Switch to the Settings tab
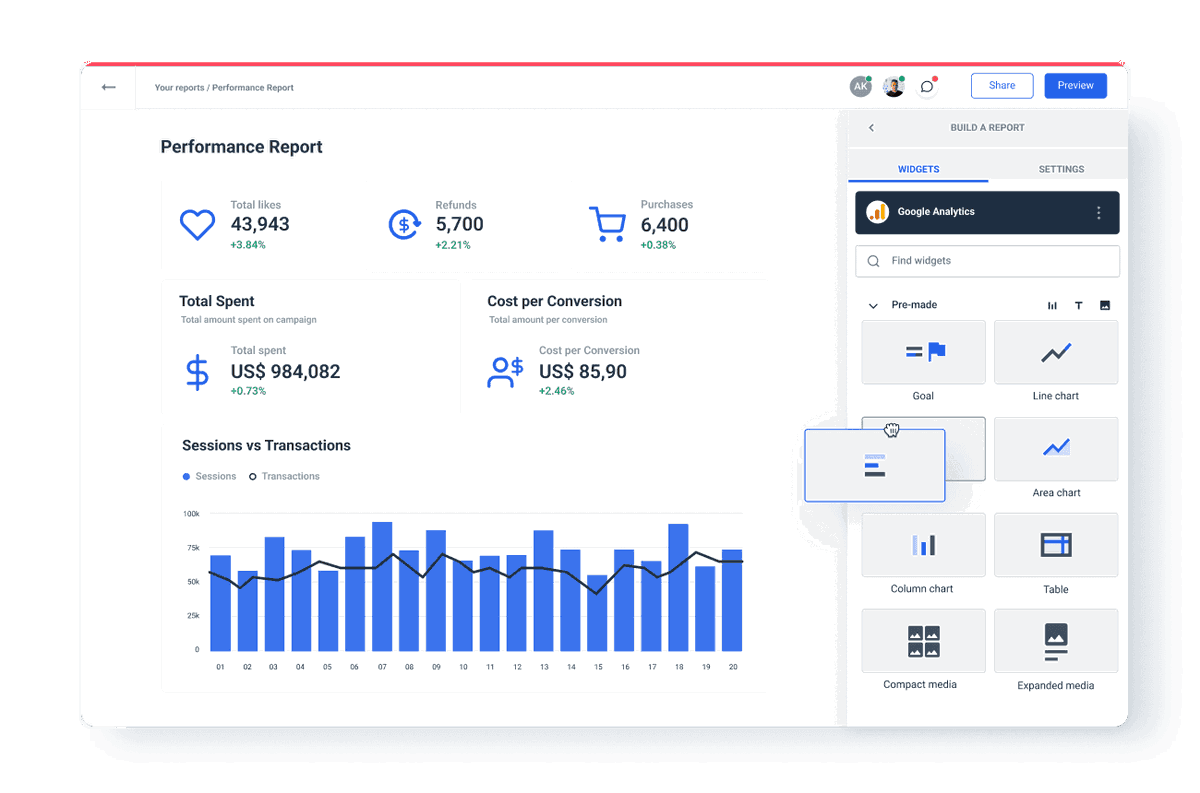 [1061, 169]
